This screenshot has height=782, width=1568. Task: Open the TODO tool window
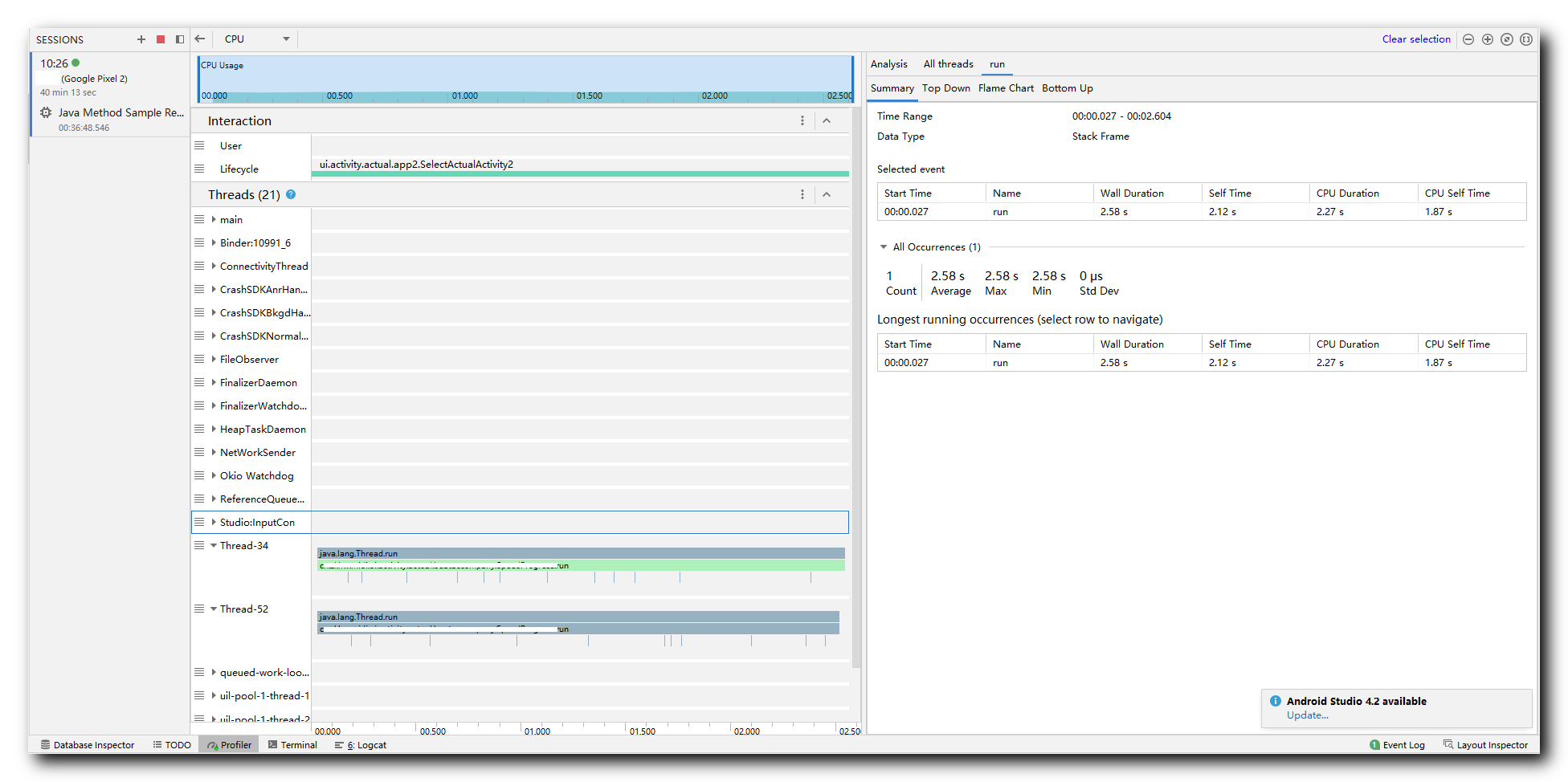[x=172, y=745]
